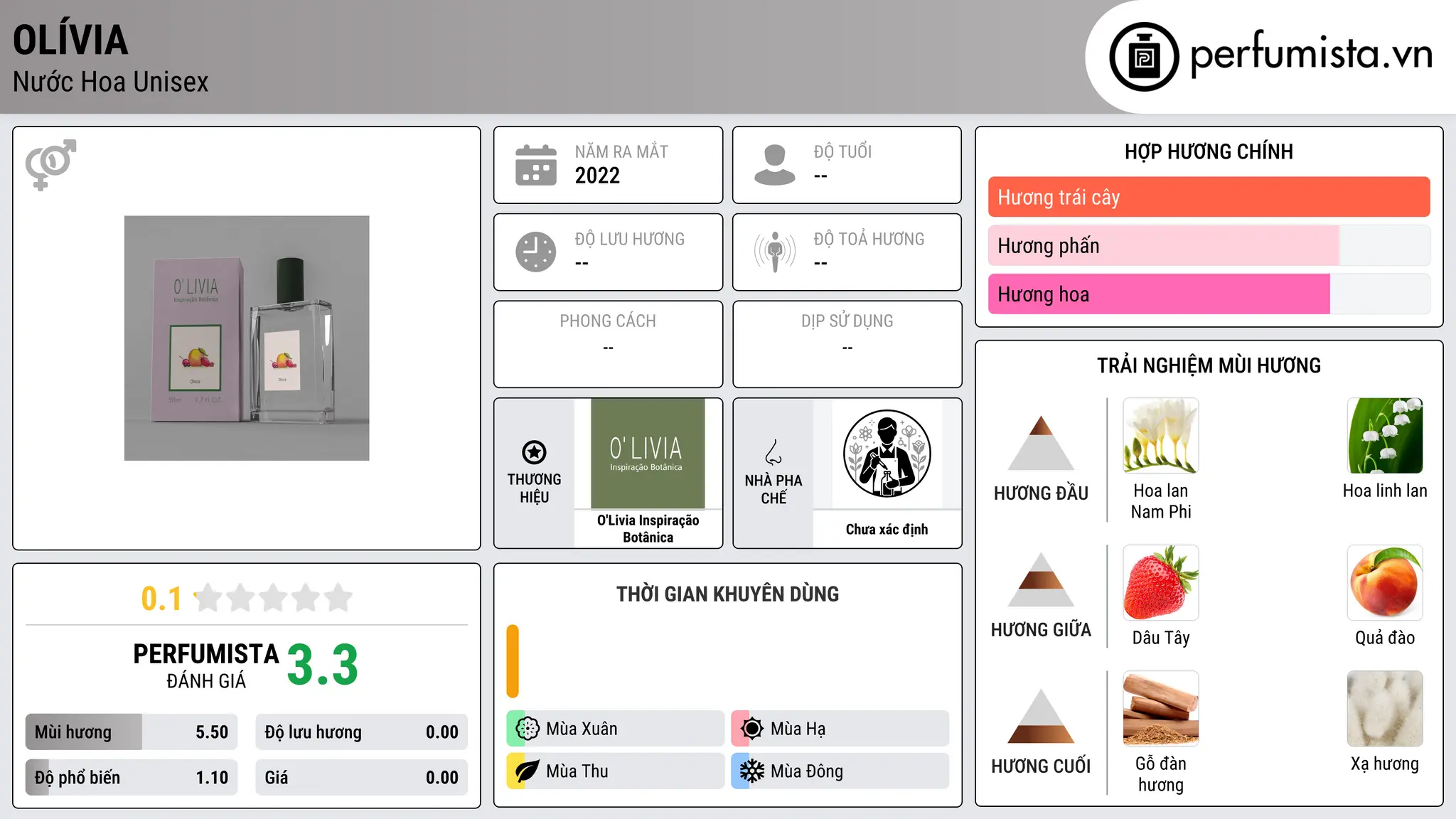
Task: Click the Hương cuối label text
Action: pos(1042,766)
